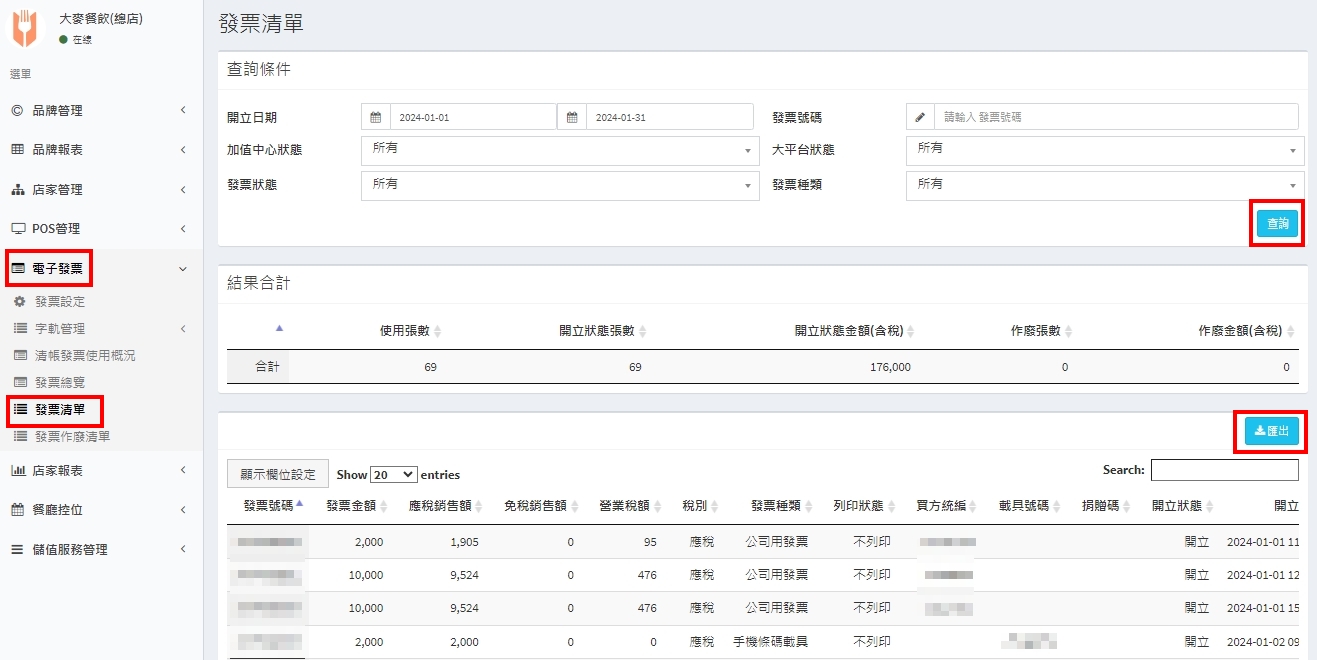Click the gear icon for 發票設定
This screenshot has height=660, width=1317.
pyautogui.click(x=19, y=301)
